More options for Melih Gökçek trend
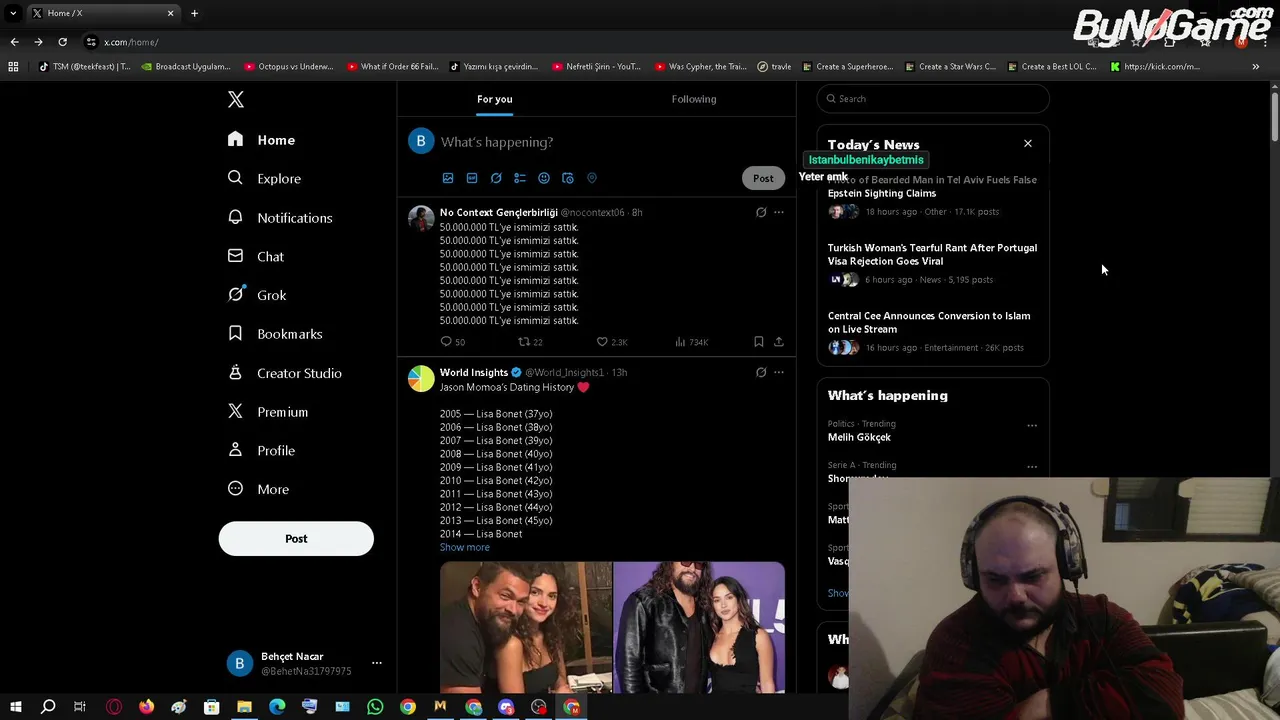The width and height of the screenshot is (1280, 720). pyautogui.click(x=1032, y=426)
